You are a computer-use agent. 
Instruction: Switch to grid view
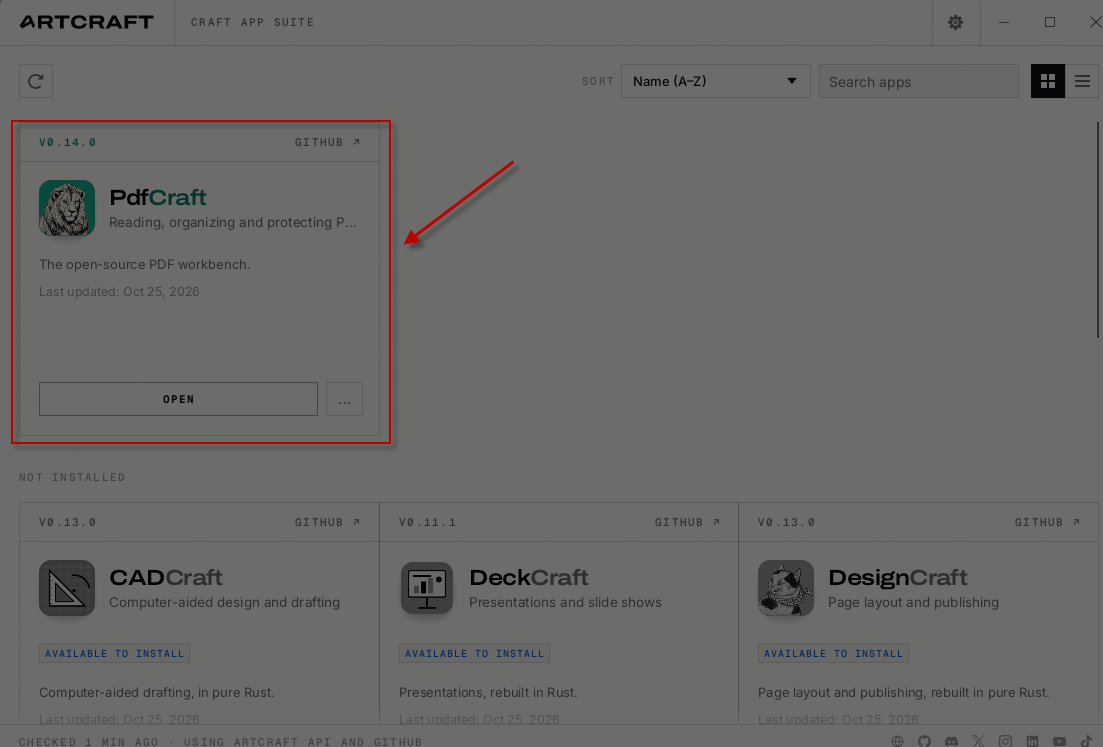coord(1047,82)
